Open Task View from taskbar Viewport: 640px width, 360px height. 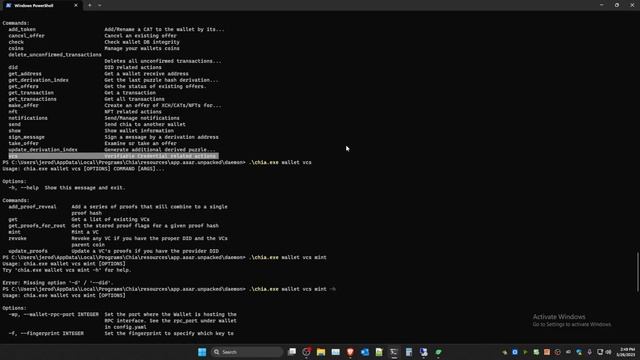[292, 352]
